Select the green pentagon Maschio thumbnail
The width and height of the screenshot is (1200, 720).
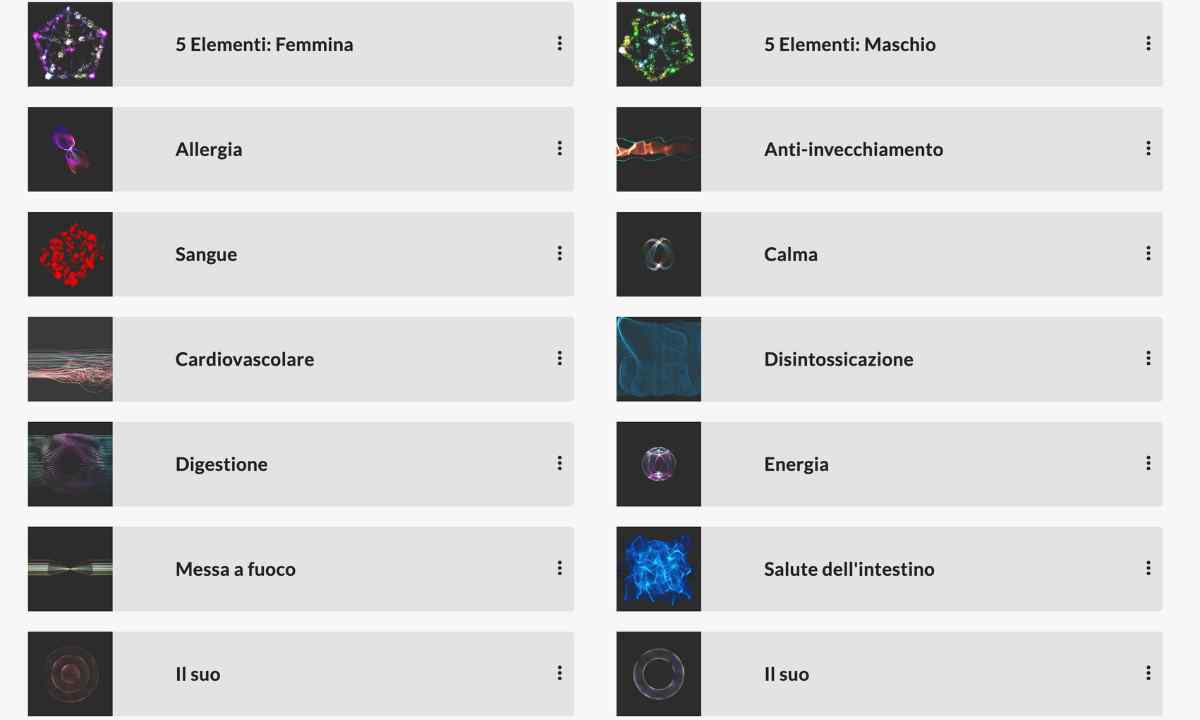pos(659,44)
